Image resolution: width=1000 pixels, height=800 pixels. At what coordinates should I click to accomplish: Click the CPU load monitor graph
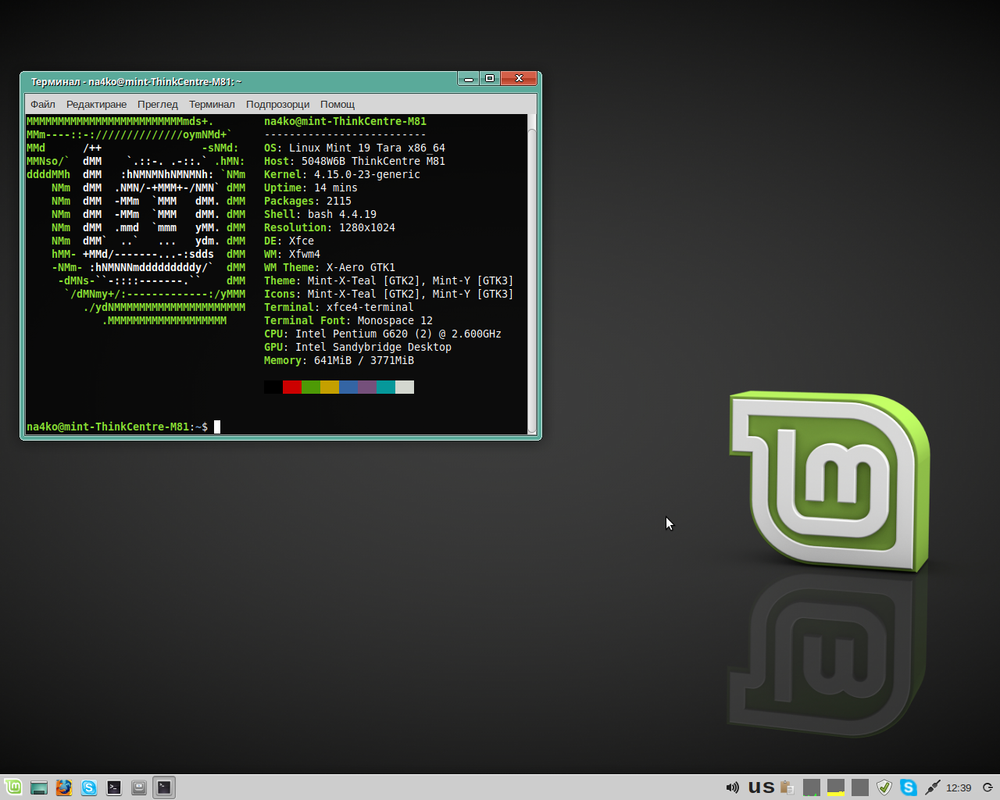tap(811, 787)
